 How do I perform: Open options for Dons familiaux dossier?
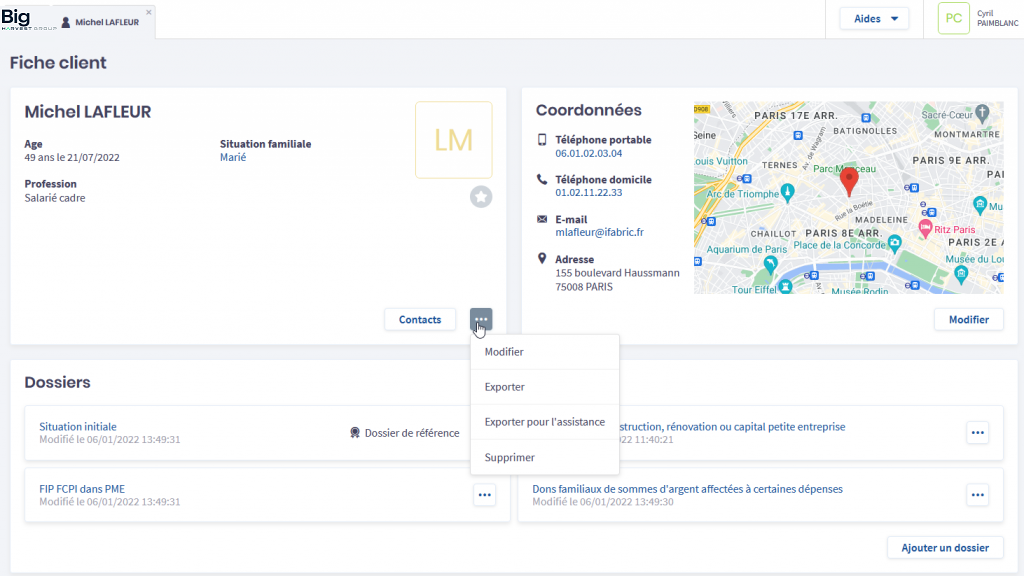[977, 495]
